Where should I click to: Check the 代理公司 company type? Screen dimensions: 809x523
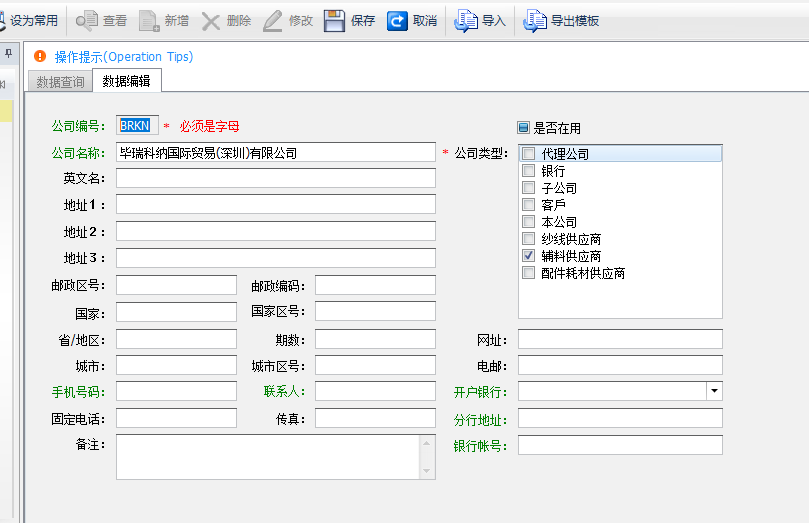(x=528, y=153)
